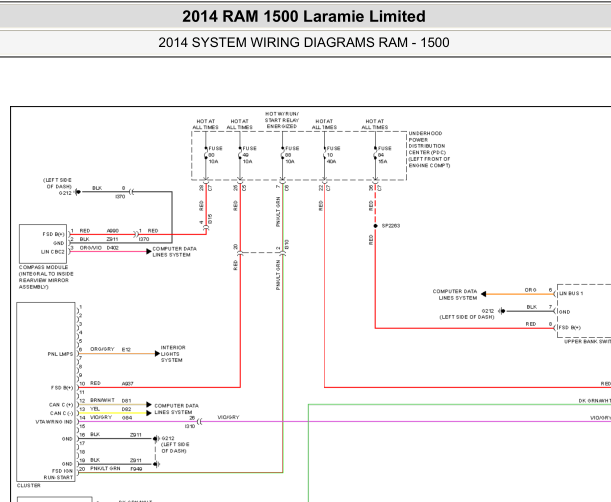Click arrowhead pointing to Interior Lights System
The height and width of the screenshot is (502, 611).
pyautogui.click(x=157, y=354)
